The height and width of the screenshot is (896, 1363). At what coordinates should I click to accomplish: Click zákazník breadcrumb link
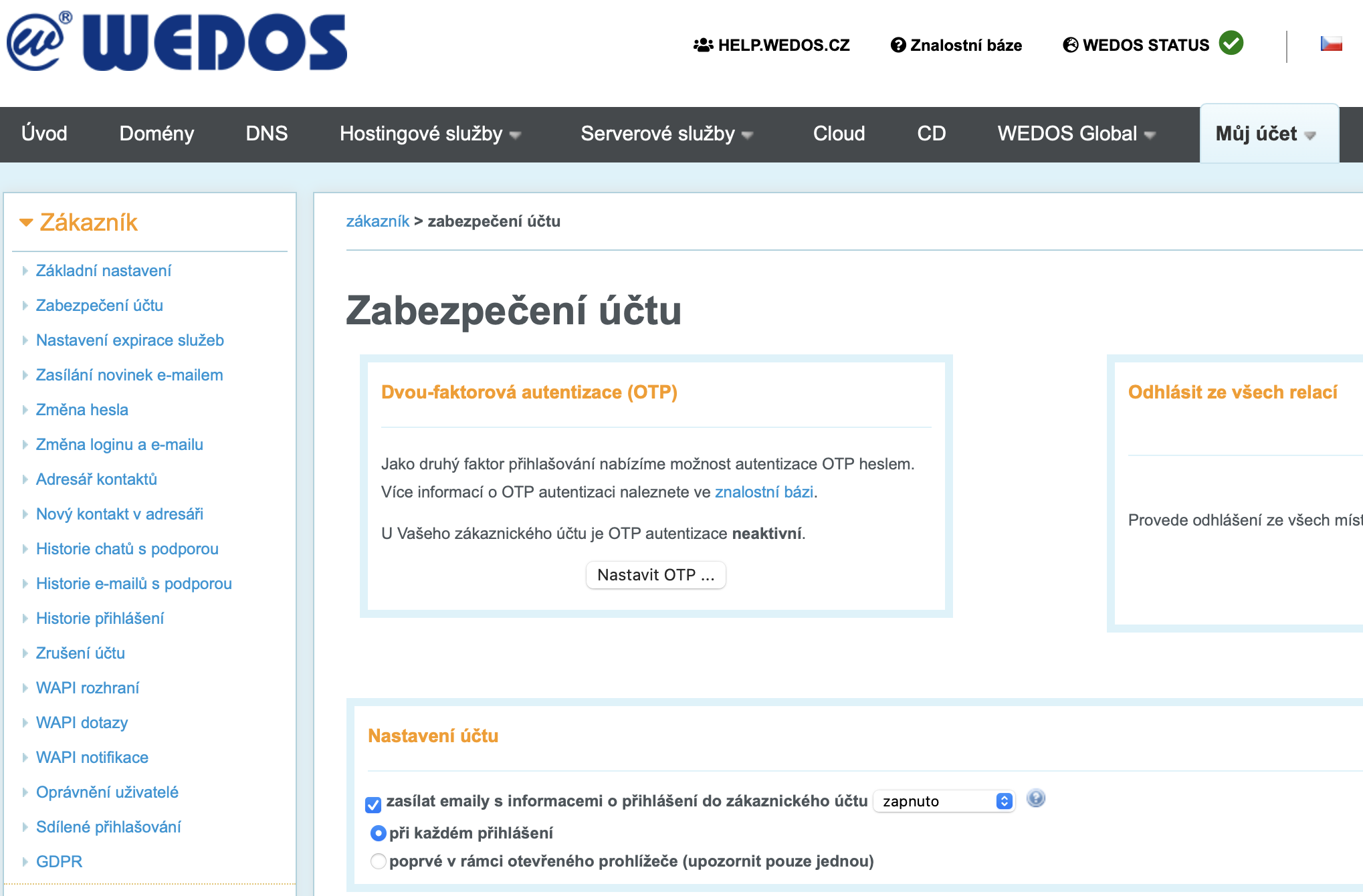[x=378, y=221]
